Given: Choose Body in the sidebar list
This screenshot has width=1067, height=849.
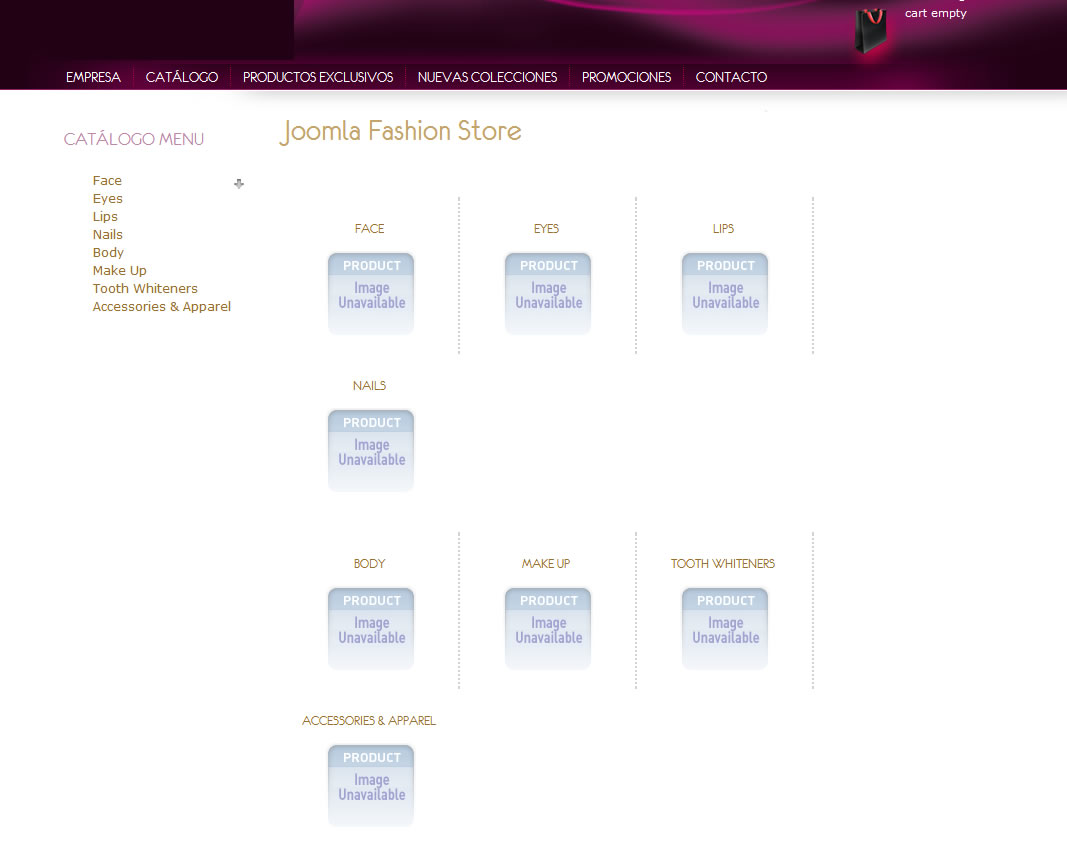Looking at the screenshot, I should coord(108,252).
